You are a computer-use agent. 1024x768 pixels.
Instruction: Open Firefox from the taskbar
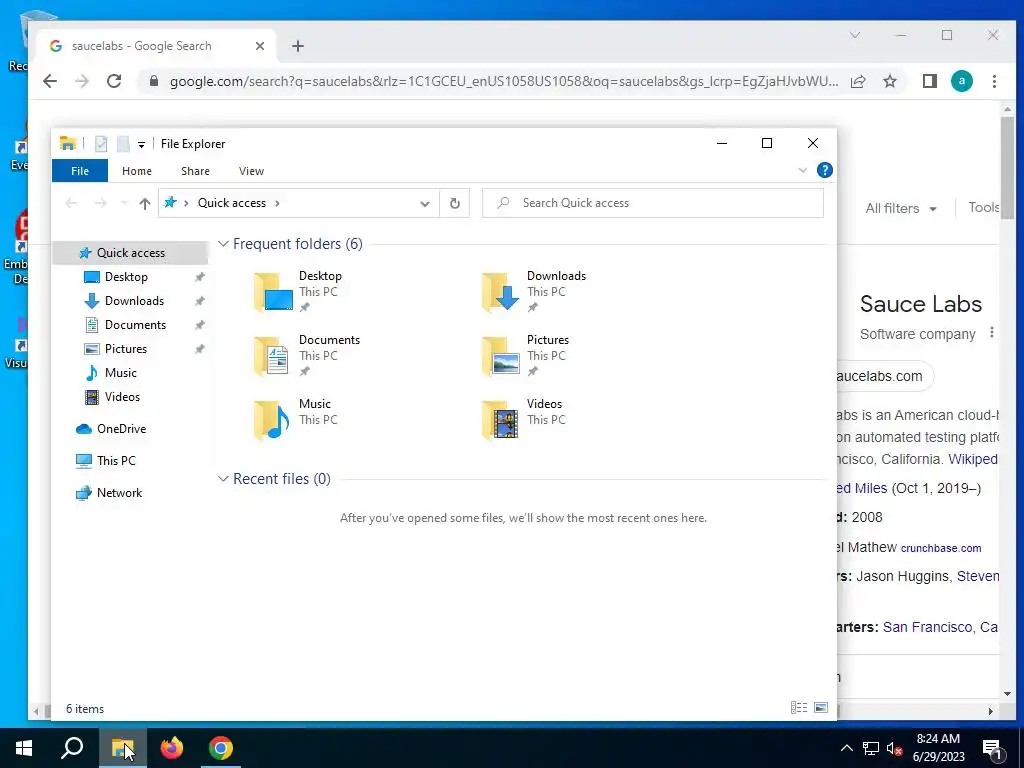(x=172, y=748)
